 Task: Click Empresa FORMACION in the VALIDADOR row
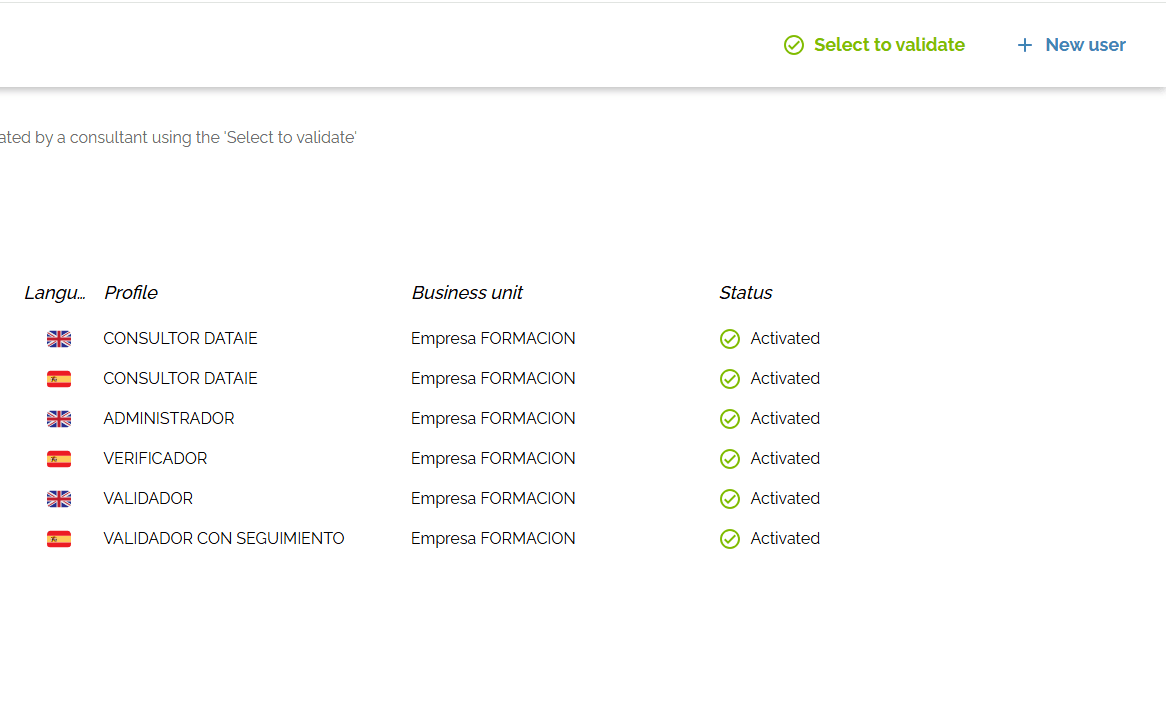point(493,498)
